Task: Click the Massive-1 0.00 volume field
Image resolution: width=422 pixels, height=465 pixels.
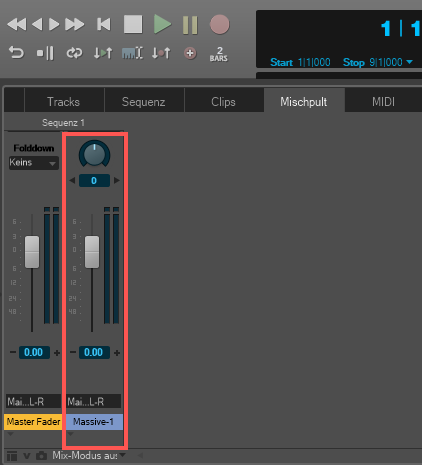Action: 94,352
